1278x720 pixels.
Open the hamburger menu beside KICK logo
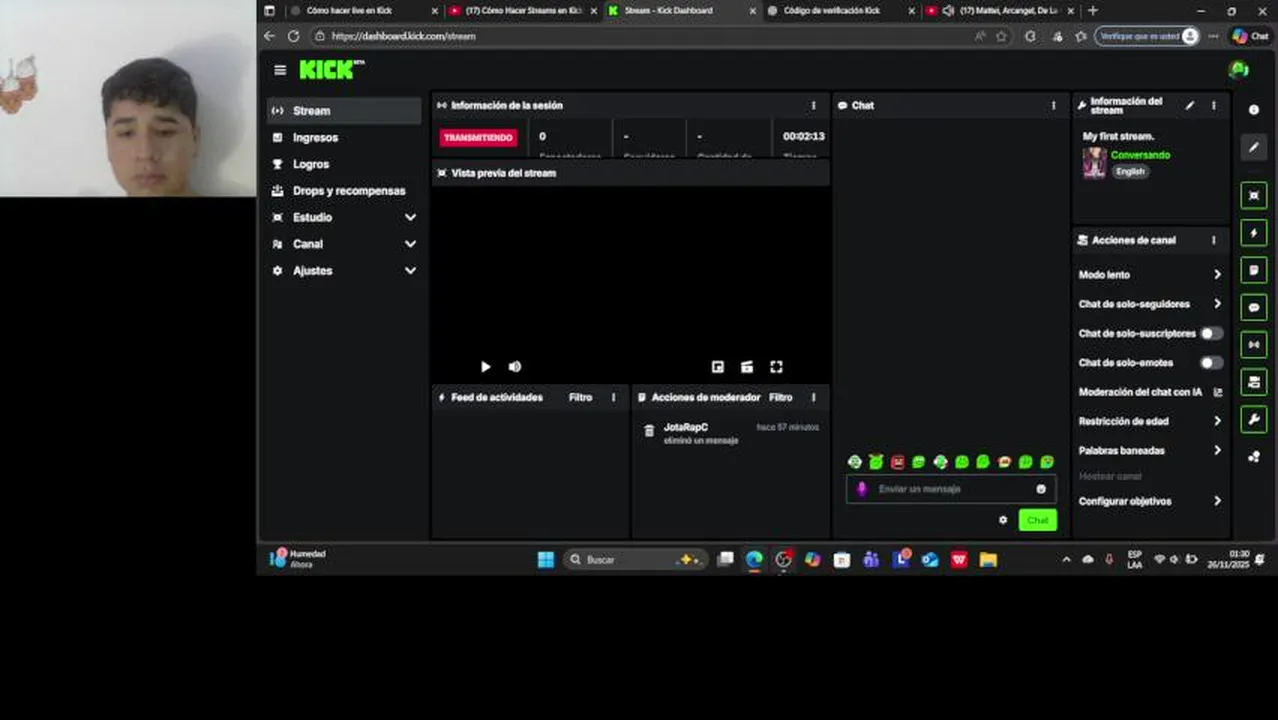(x=280, y=70)
